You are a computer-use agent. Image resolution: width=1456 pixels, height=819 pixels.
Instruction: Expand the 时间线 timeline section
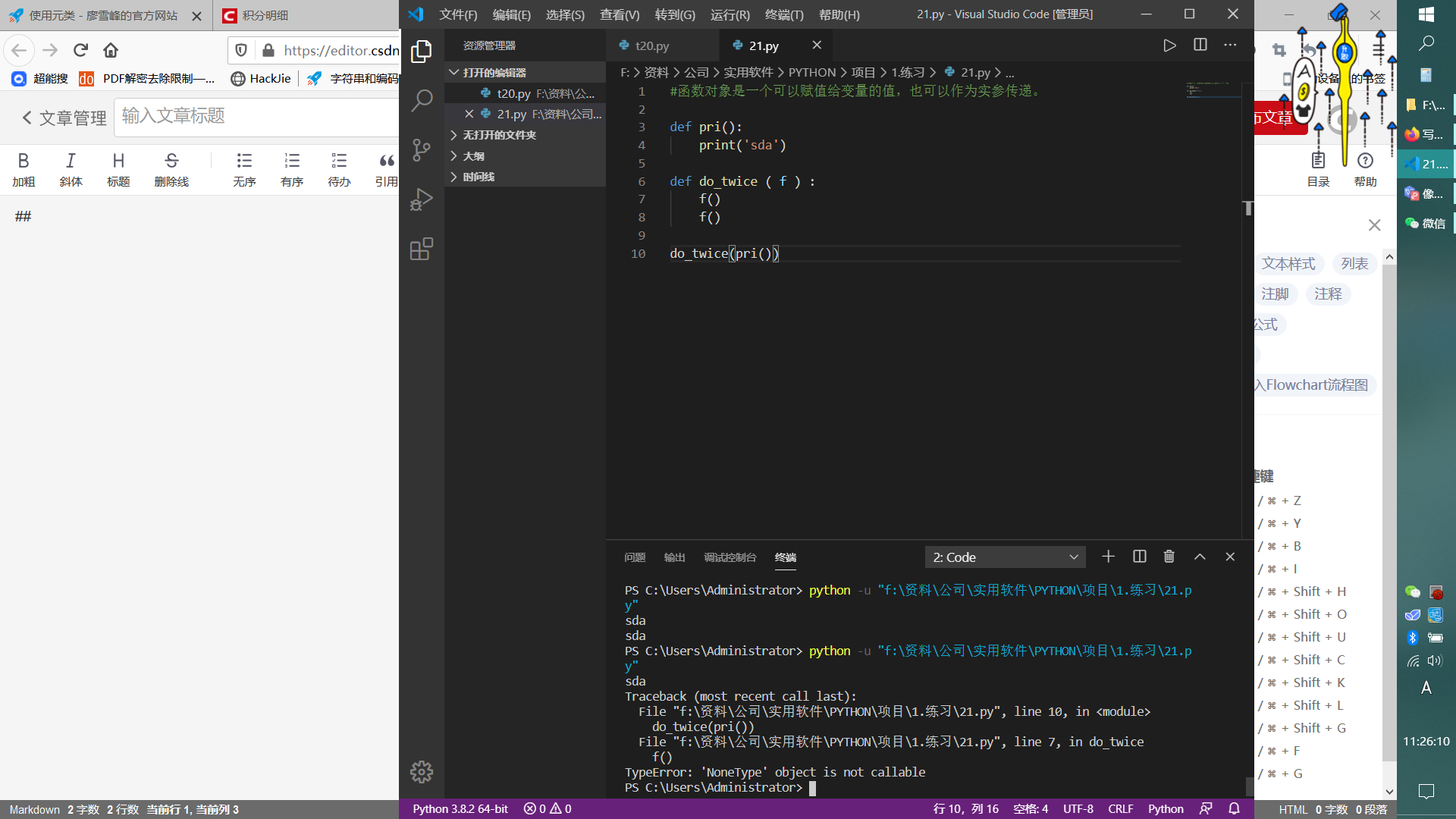[479, 177]
